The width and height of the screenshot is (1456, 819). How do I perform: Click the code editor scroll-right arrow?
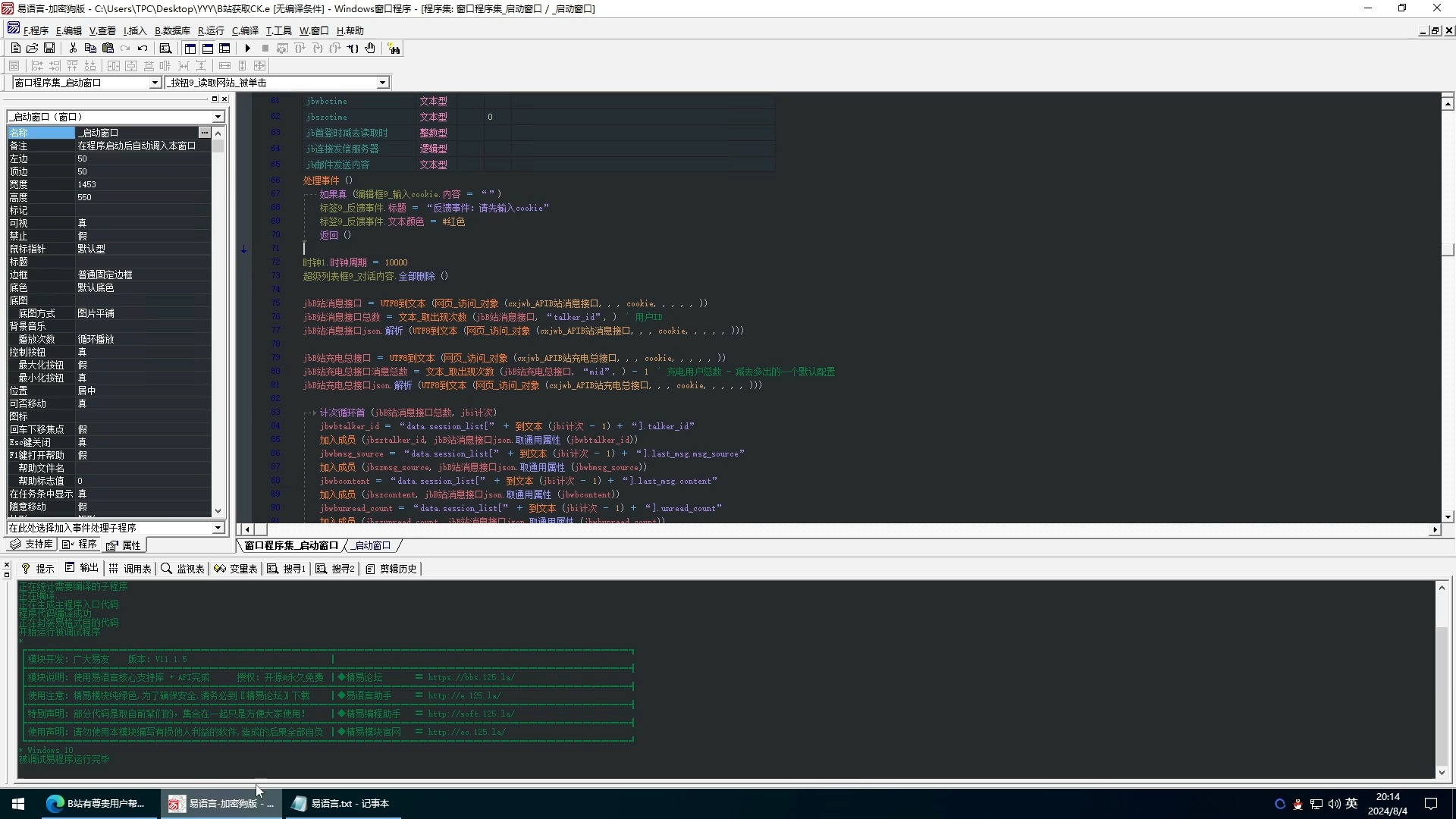[x=1435, y=529]
